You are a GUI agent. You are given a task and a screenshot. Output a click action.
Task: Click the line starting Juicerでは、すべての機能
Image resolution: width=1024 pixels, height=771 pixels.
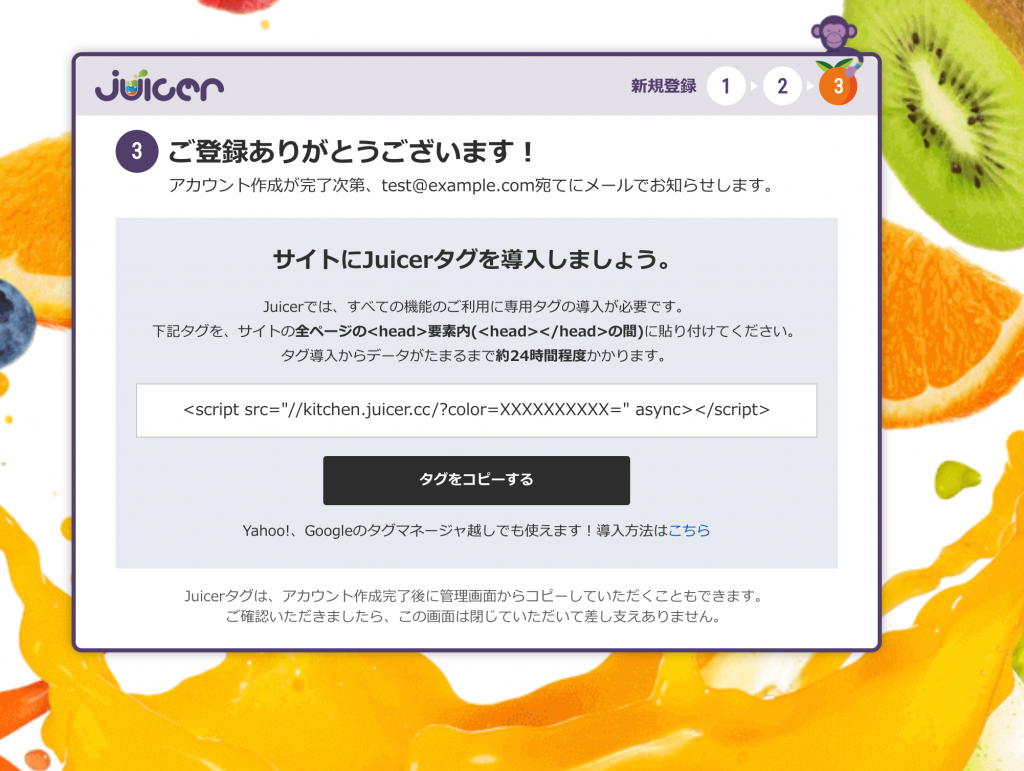point(473,307)
